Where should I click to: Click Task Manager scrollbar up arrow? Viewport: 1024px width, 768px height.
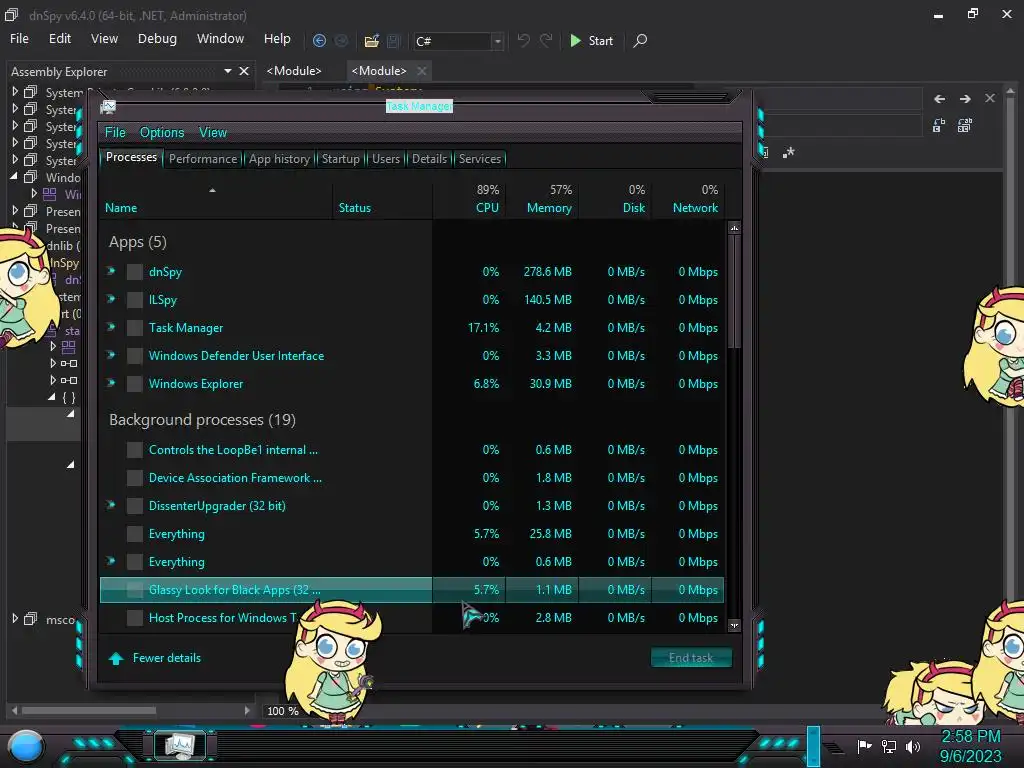pyautogui.click(x=734, y=228)
